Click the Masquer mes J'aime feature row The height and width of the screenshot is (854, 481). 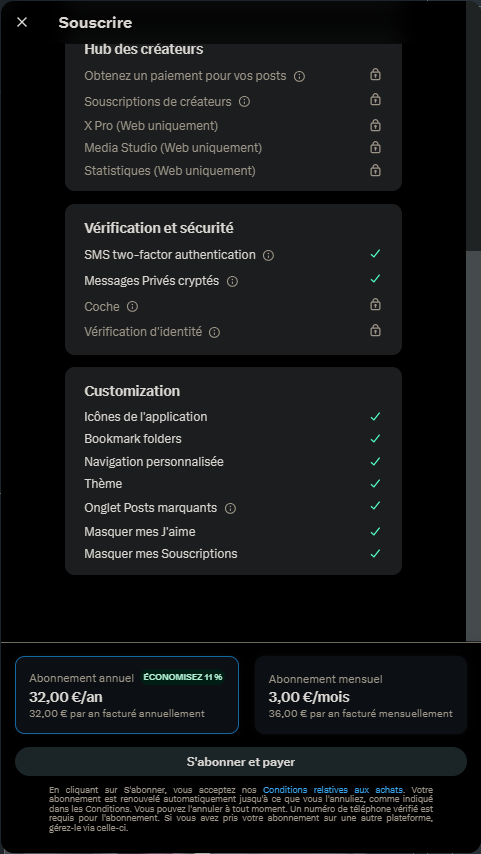233,532
